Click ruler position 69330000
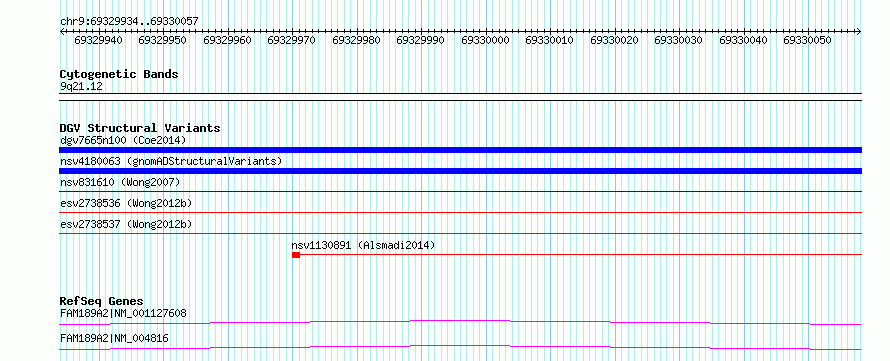890x361 pixels. point(485,40)
